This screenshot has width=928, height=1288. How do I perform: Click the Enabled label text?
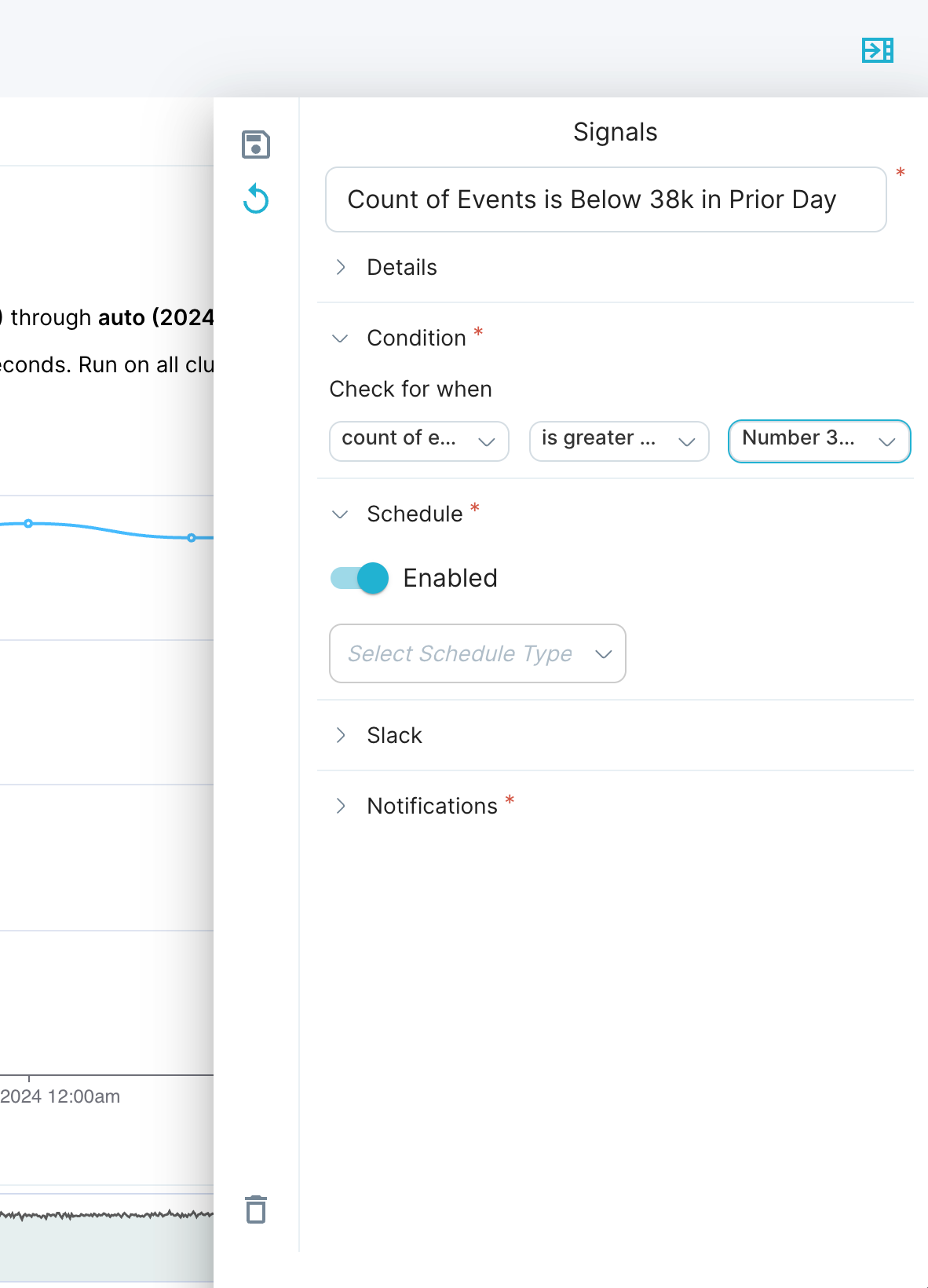(x=451, y=578)
